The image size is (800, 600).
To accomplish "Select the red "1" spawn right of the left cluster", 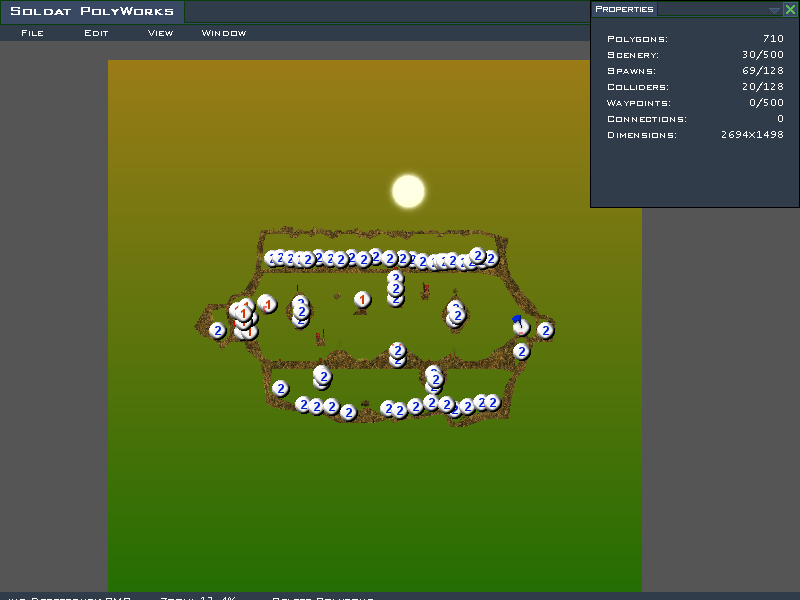I will pos(267,303).
